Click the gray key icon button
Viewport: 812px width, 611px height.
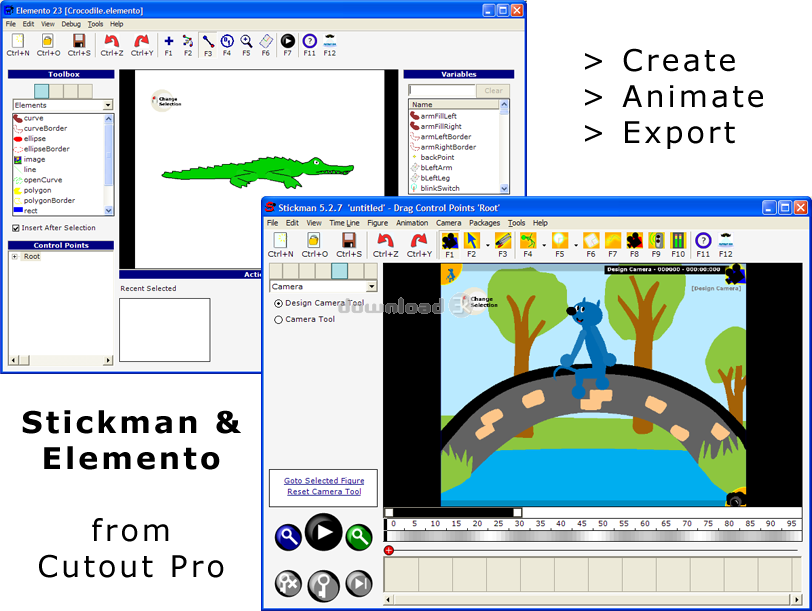[x=324, y=586]
